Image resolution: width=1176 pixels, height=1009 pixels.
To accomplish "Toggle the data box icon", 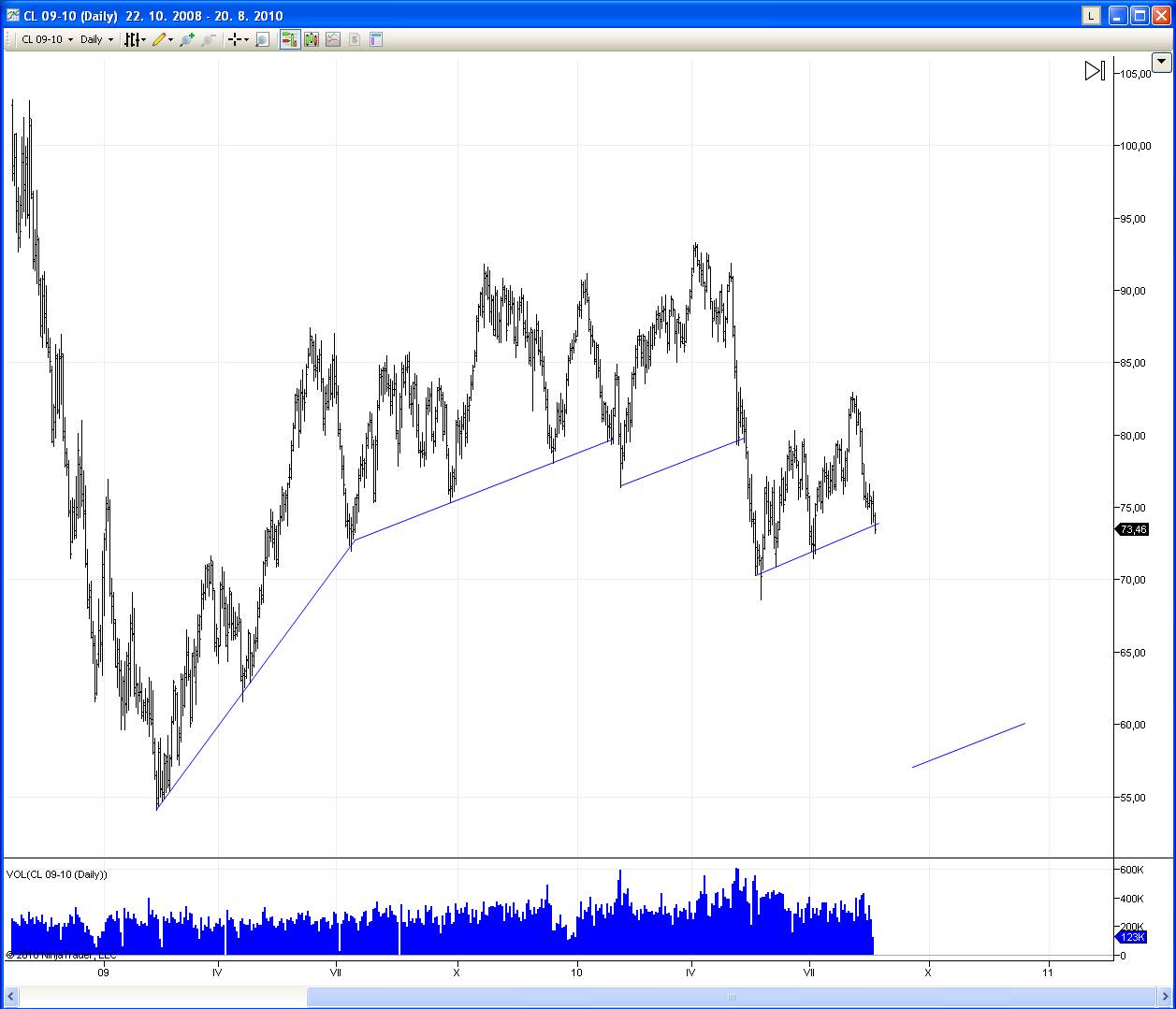I will coord(376,39).
